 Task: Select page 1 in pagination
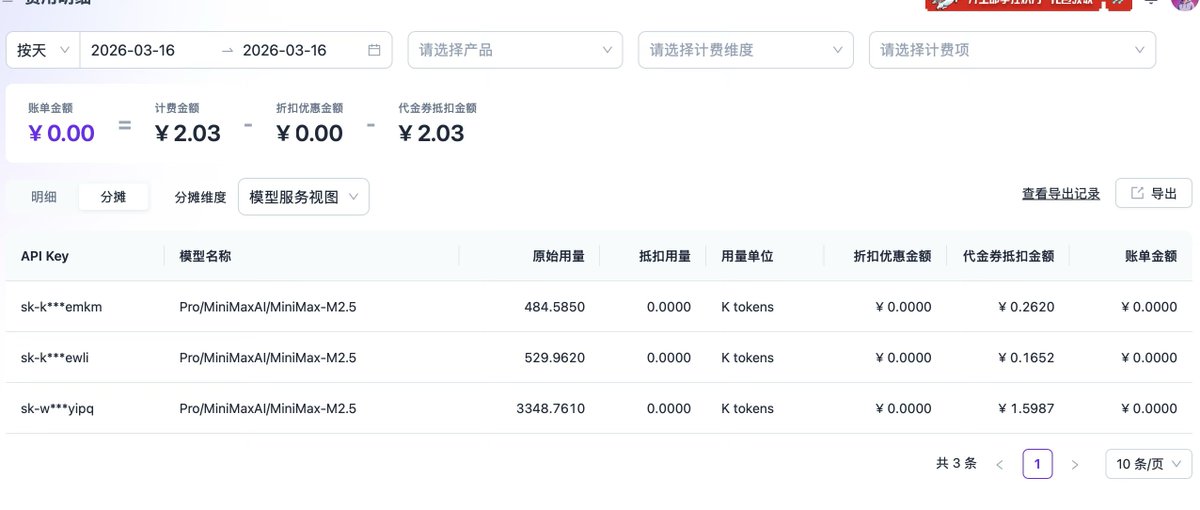(1037, 464)
